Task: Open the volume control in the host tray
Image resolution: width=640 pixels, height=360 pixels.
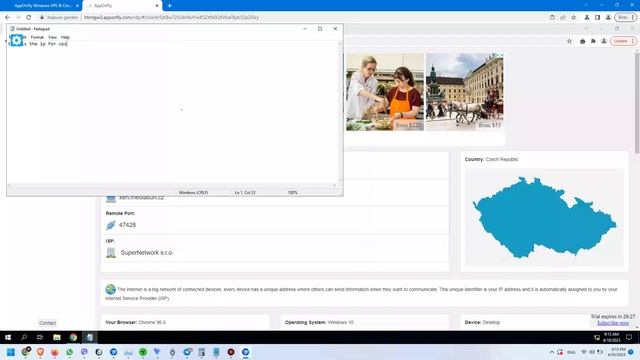Action: pyautogui.click(x=592, y=352)
